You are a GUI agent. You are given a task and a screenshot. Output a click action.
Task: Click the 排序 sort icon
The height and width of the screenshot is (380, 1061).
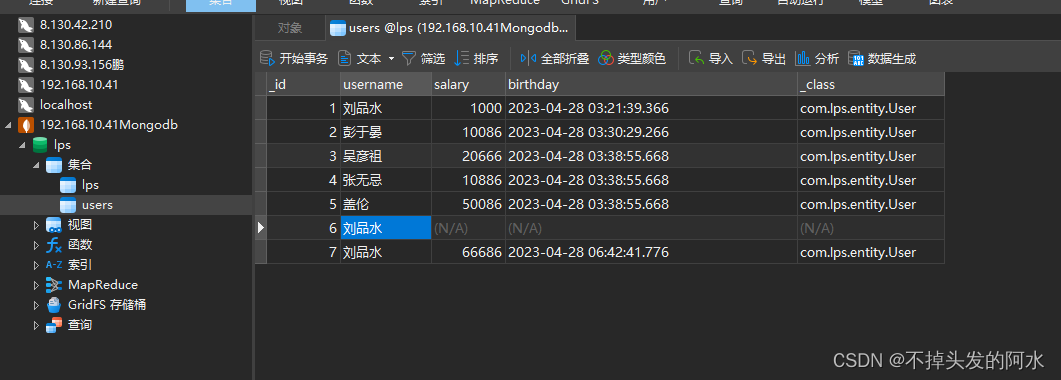[x=461, y=58]
